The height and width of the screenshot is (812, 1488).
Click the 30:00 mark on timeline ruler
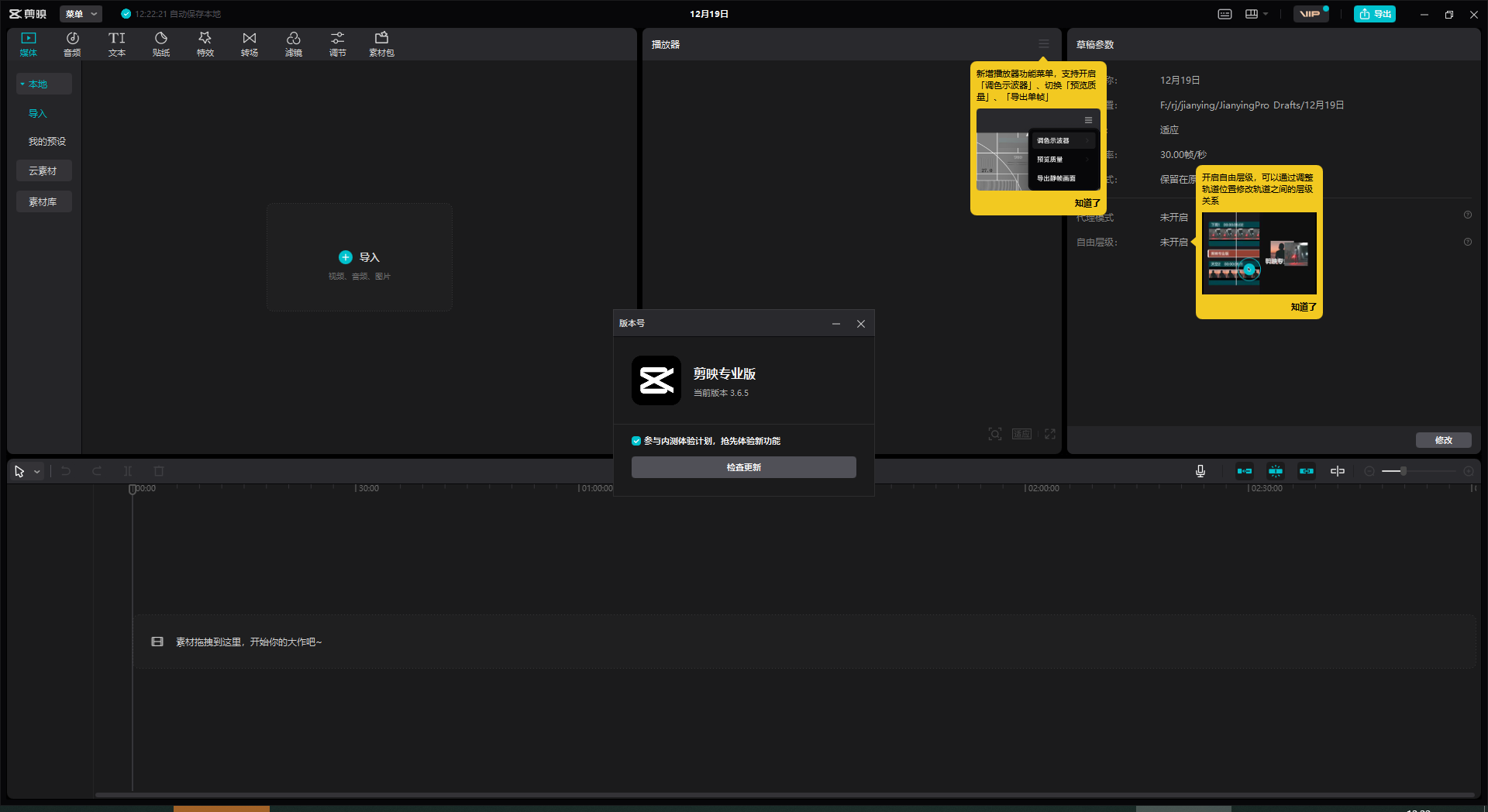369,489
